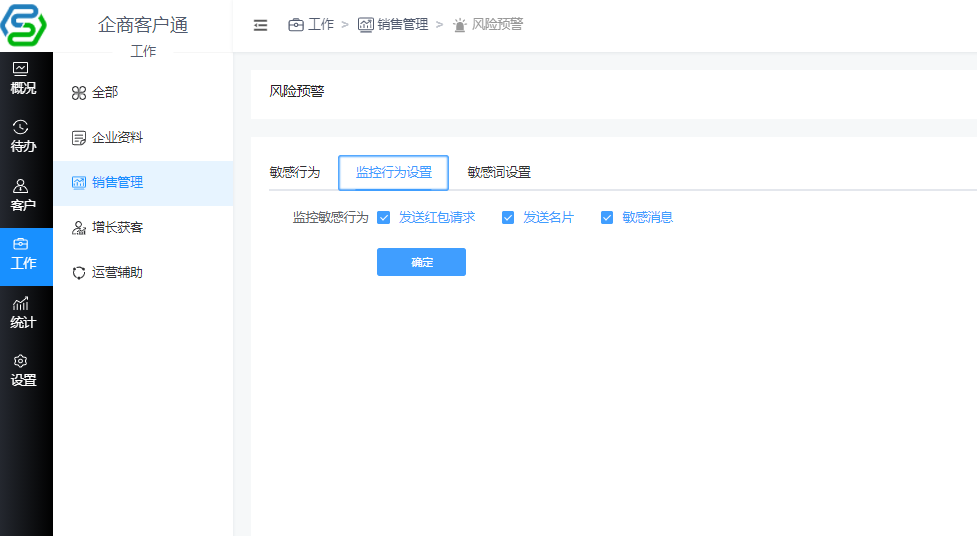977x536 pixels.
Task: Open the 概况 overview sidebar icon
Action: pos(21,69)
